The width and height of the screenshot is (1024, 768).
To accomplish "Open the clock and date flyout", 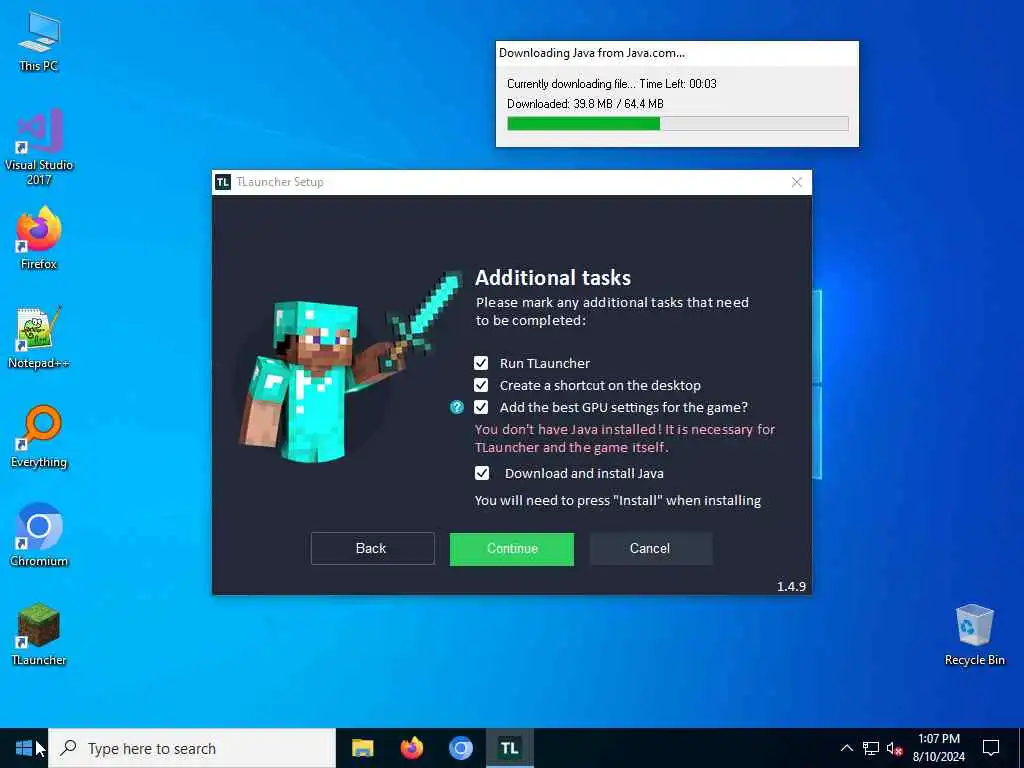I will (x=938, y=748).
